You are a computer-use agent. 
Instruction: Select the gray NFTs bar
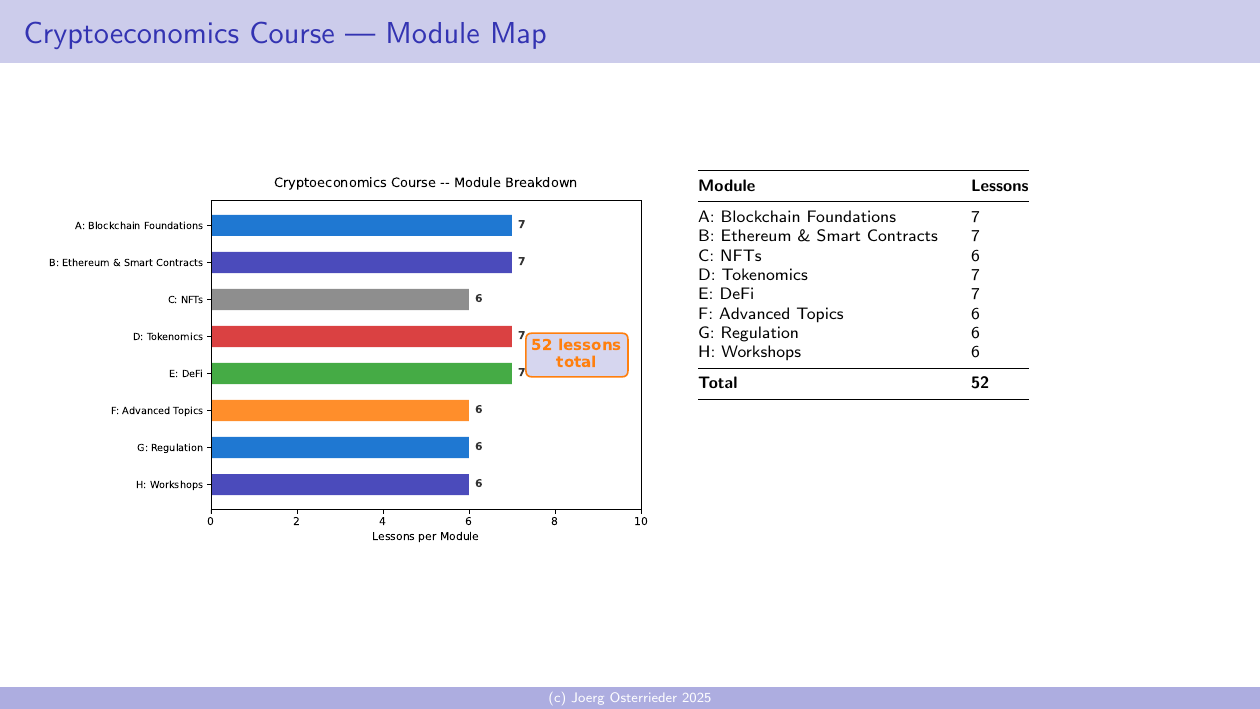(x=340, y=298)
